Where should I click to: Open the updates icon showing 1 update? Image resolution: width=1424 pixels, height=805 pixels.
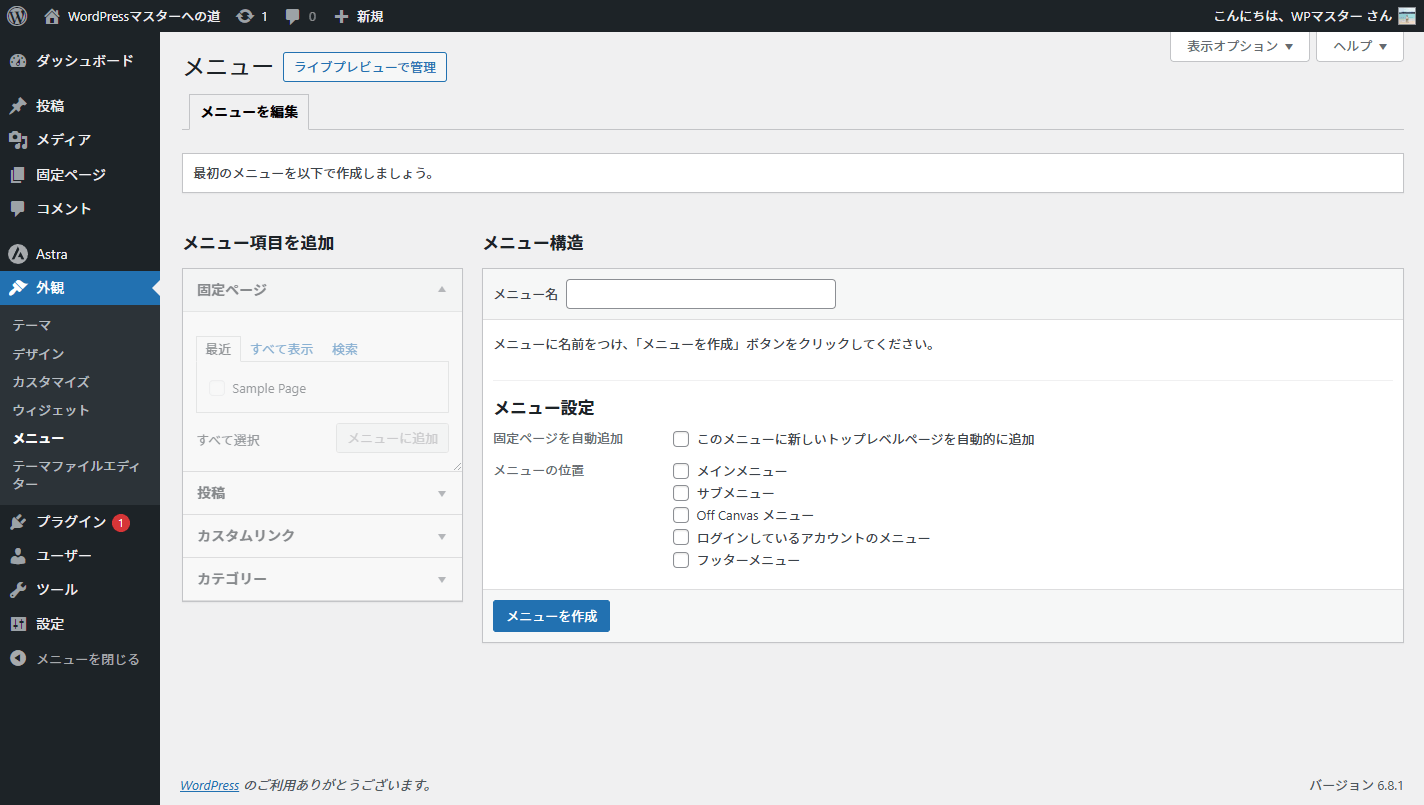(245, 16)
